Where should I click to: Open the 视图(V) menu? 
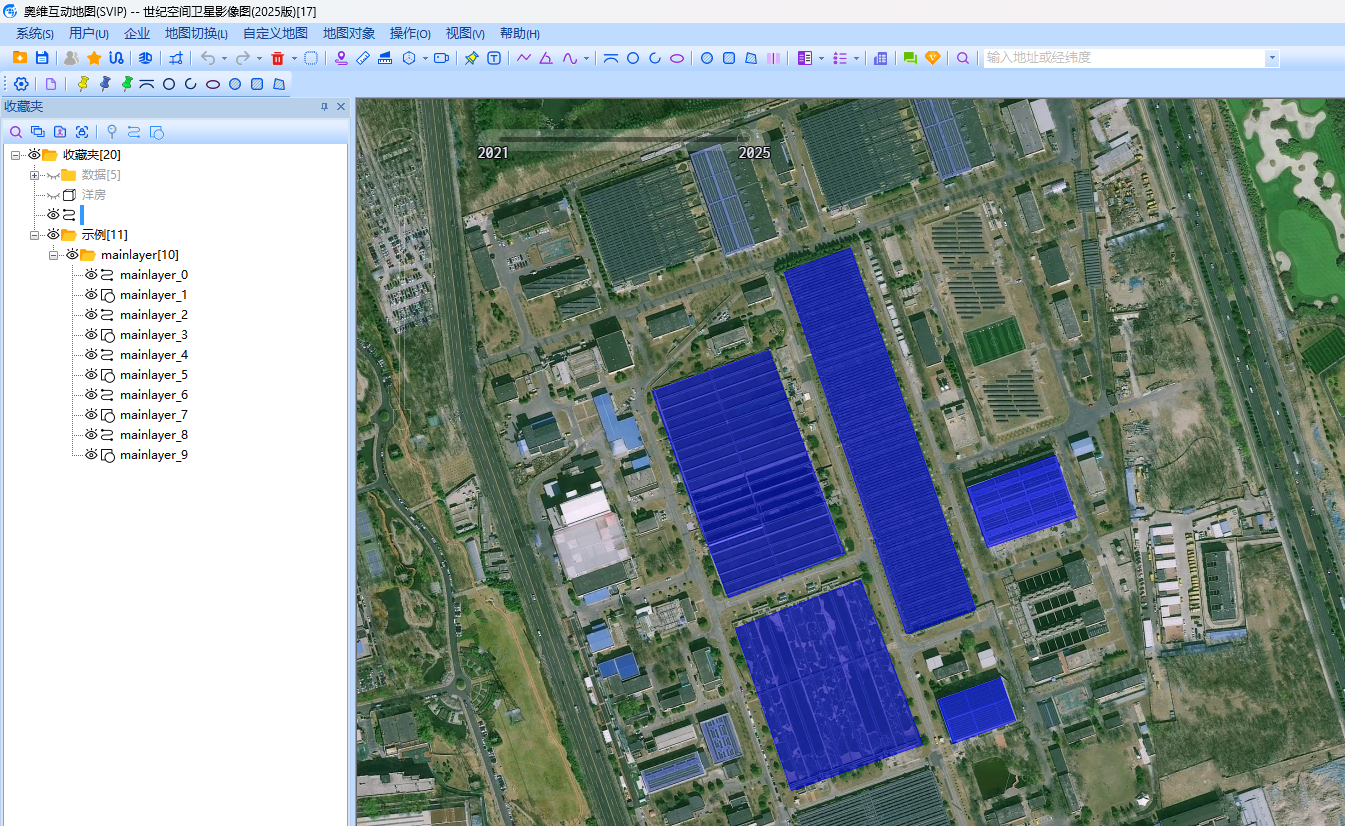pyautogui.click(x=465, y=34)
